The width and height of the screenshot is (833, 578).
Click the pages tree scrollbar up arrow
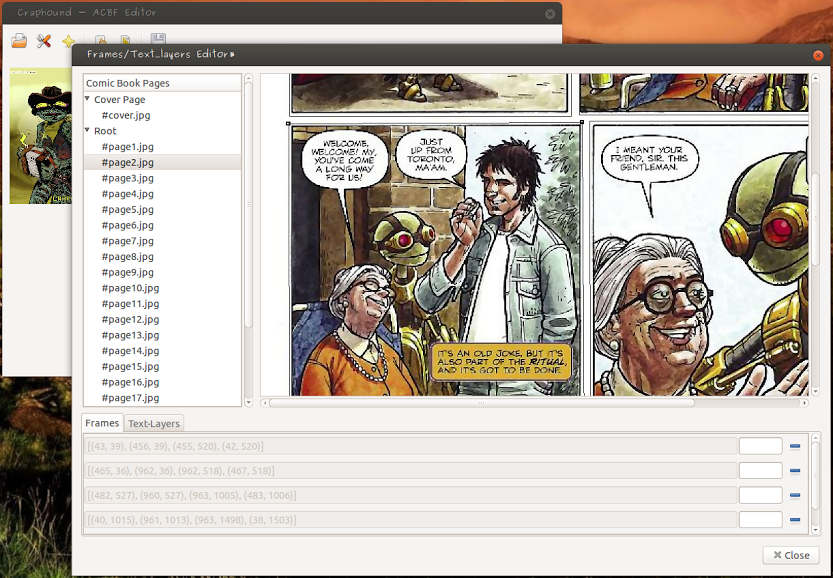point(248,78)
